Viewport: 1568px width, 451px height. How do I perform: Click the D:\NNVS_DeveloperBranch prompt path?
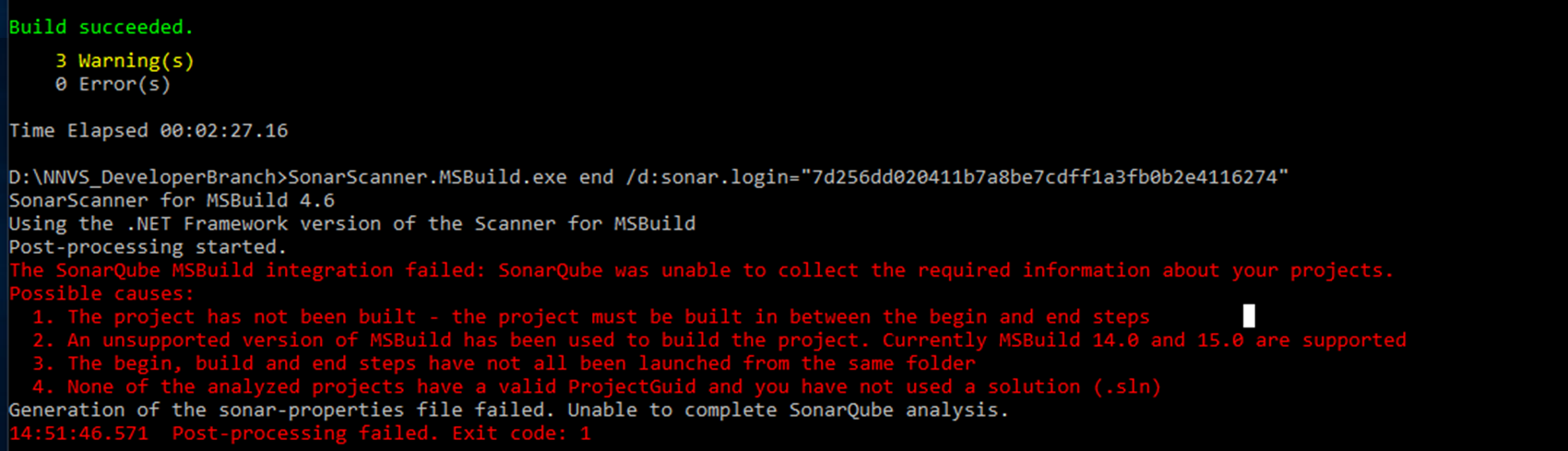coord(143,177)
